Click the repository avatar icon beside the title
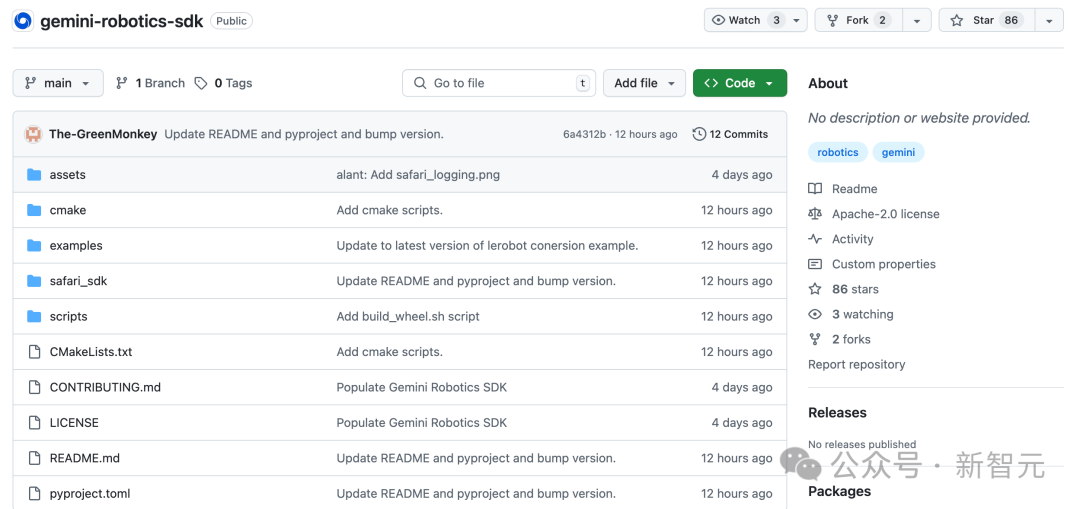This screenshot has width=1080, height=509. pos(22,21)
